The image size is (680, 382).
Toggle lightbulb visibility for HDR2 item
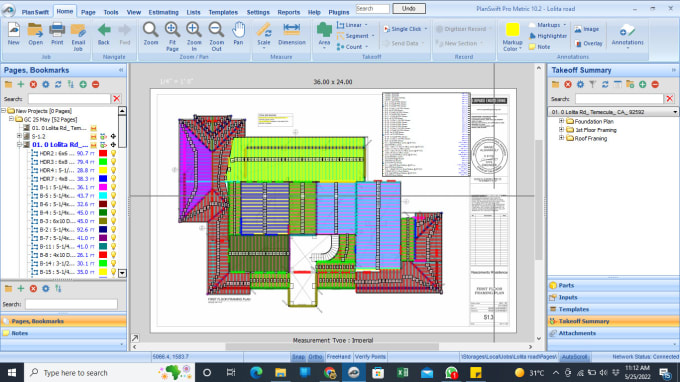tap(114, 153)
